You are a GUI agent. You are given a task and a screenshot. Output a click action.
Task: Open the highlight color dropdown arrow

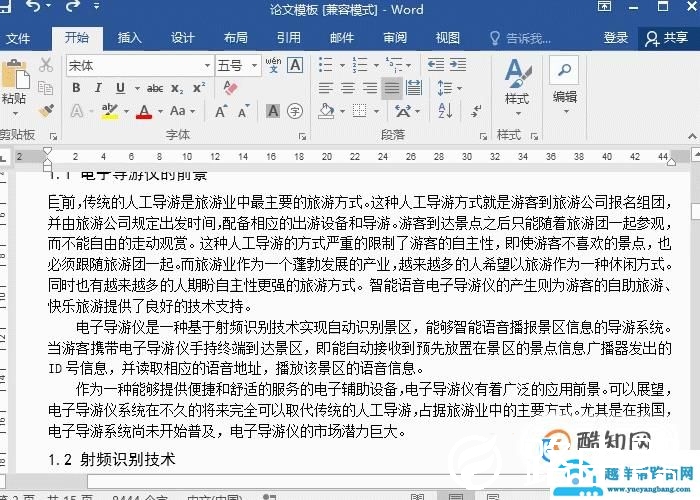pyautogui.click(x=126, y=111)
